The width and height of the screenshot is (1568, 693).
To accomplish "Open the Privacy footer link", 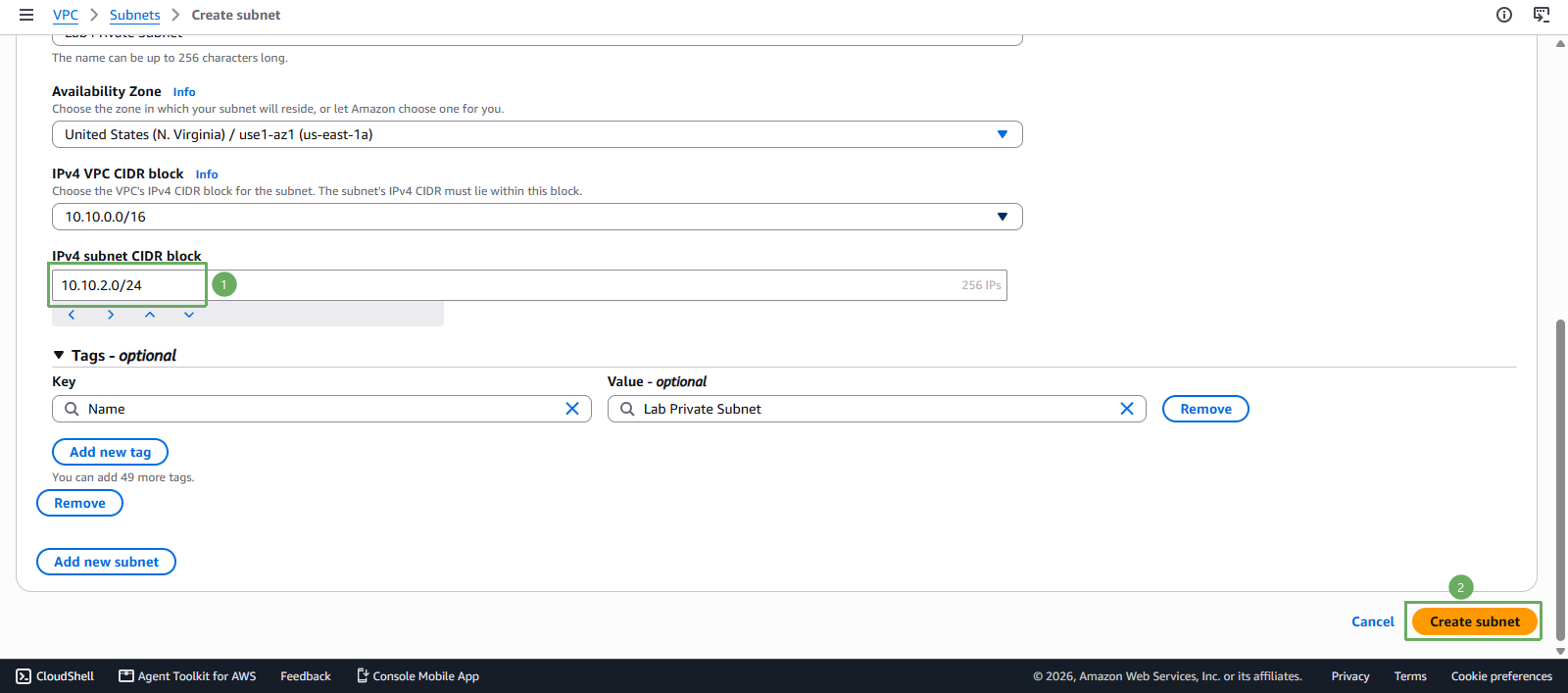I will 1350,676.
